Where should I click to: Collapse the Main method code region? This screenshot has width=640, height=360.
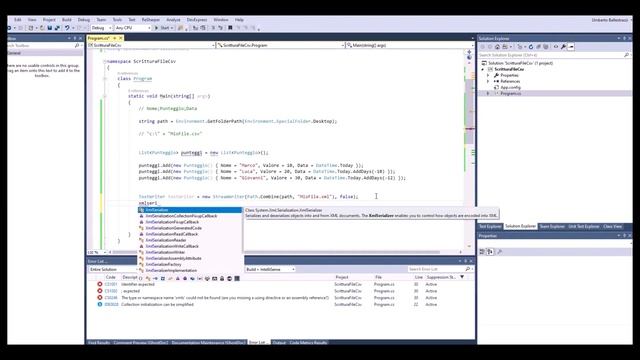(104, 96)
